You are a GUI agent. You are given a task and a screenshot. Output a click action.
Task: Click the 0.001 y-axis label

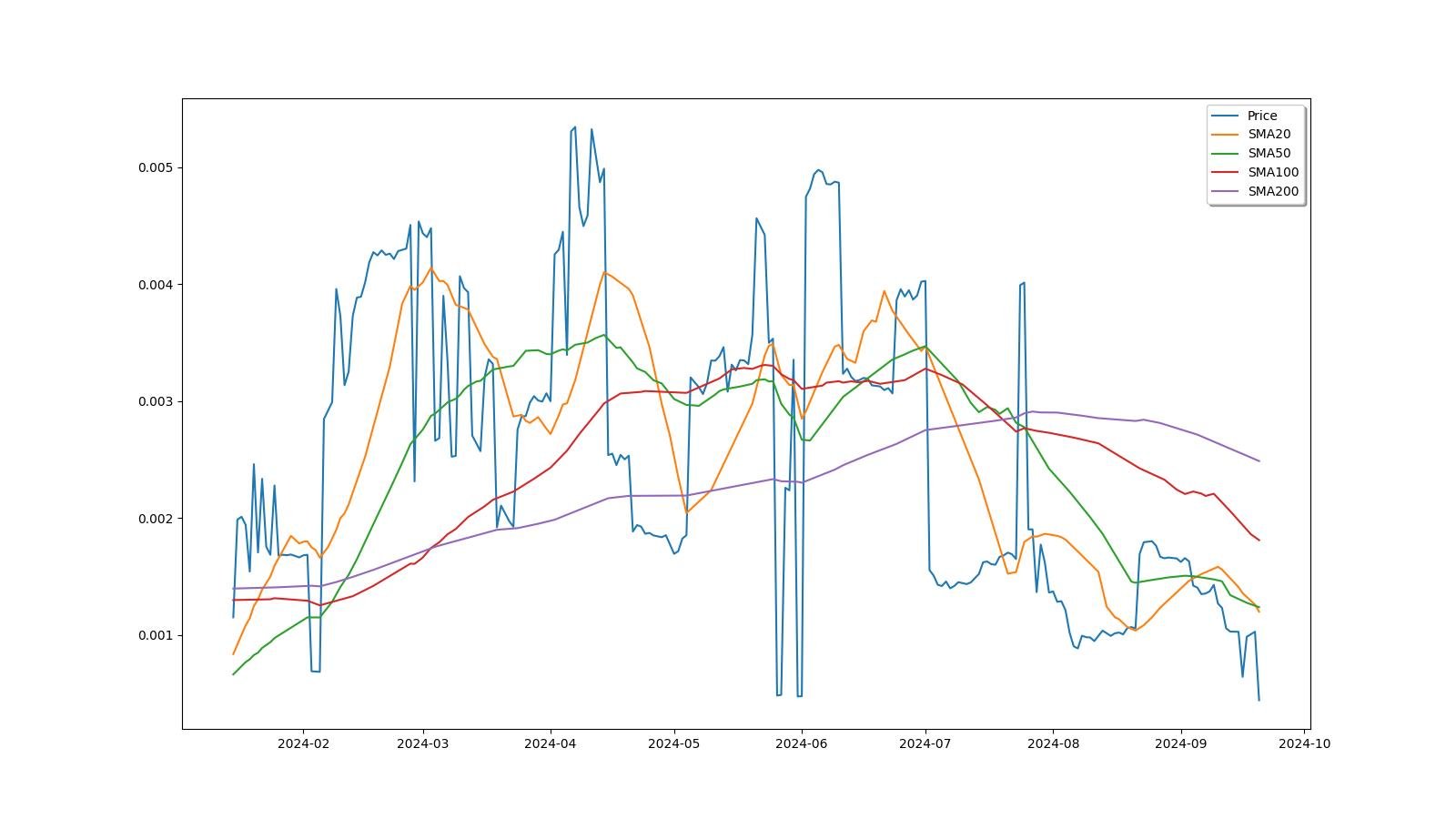click(x=155, y=636)
